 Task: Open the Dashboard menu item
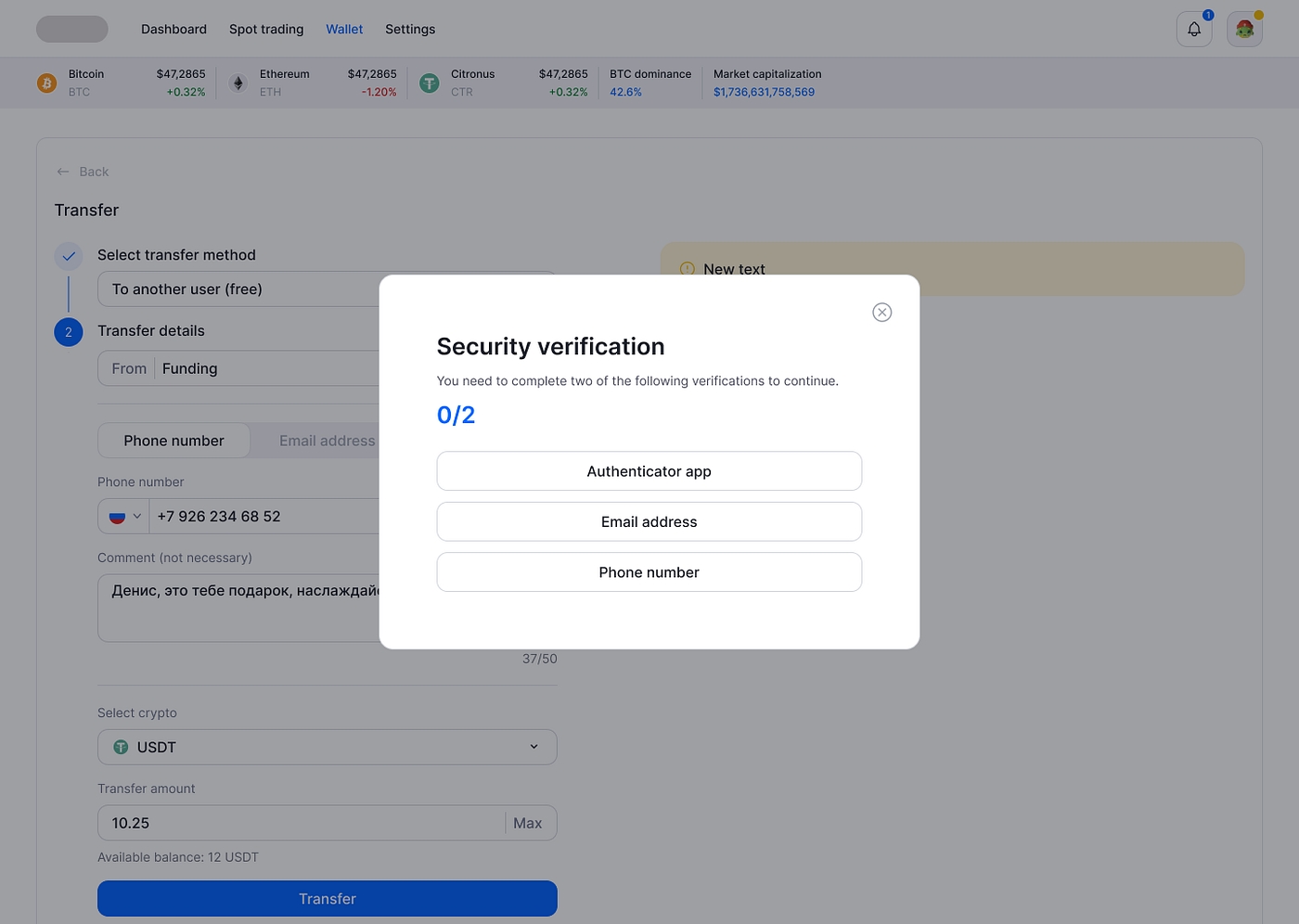click(x=174, y=30)
